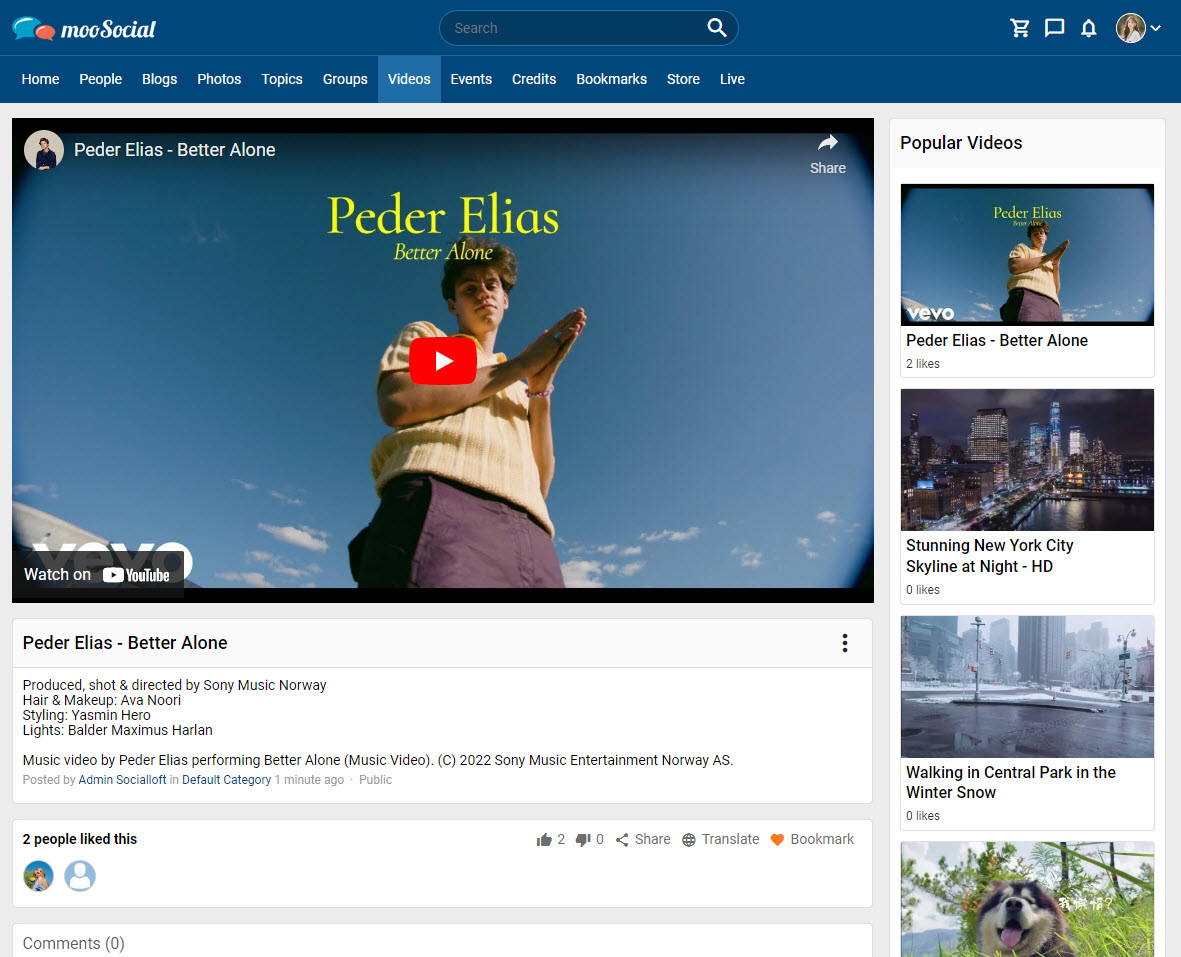The image size is (1181, 957).
Task: Open the three-dot video options menu
Action: 844,642
